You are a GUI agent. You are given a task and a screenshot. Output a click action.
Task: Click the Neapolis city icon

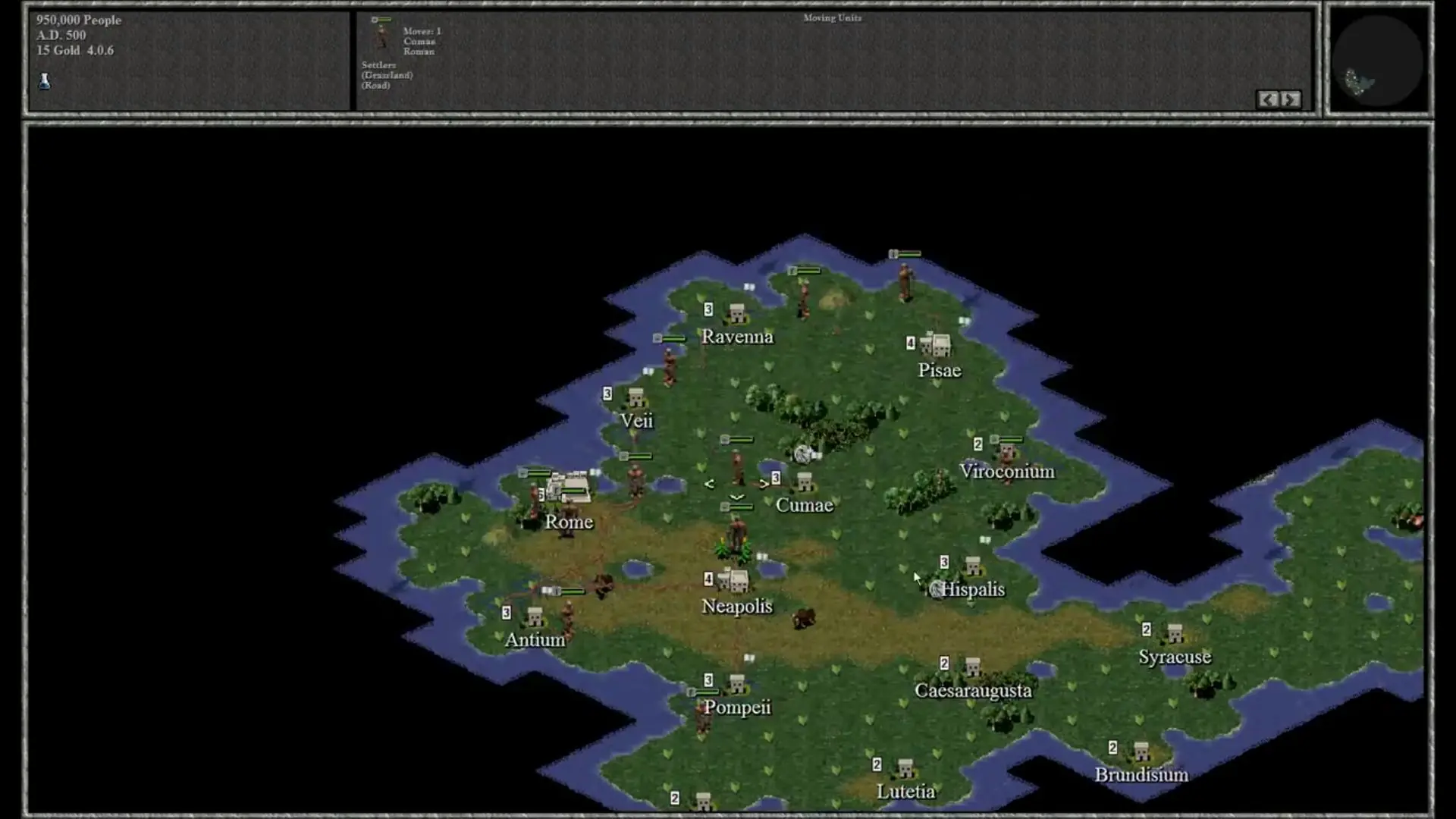click(733, 581)
